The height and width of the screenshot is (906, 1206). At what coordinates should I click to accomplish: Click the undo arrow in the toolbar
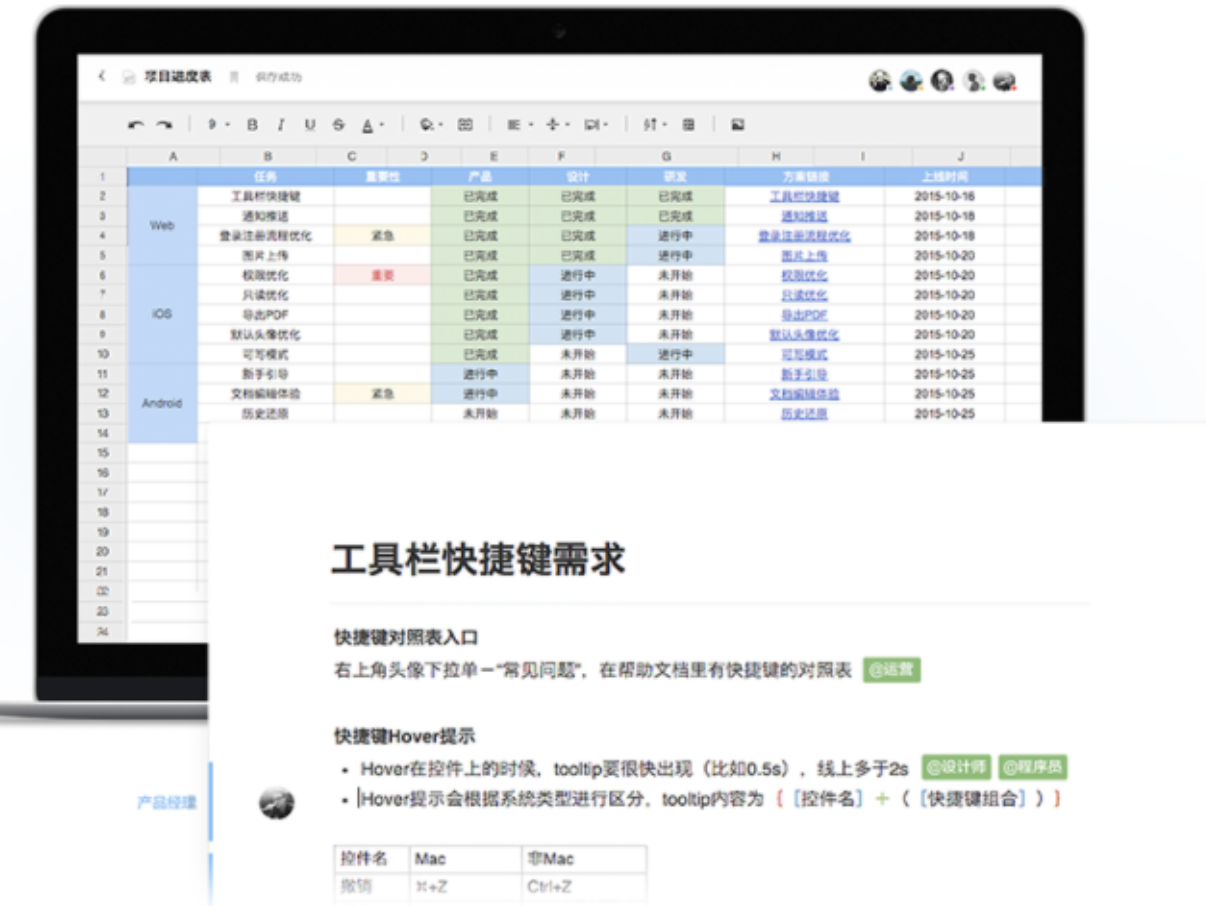click(136, 125)
